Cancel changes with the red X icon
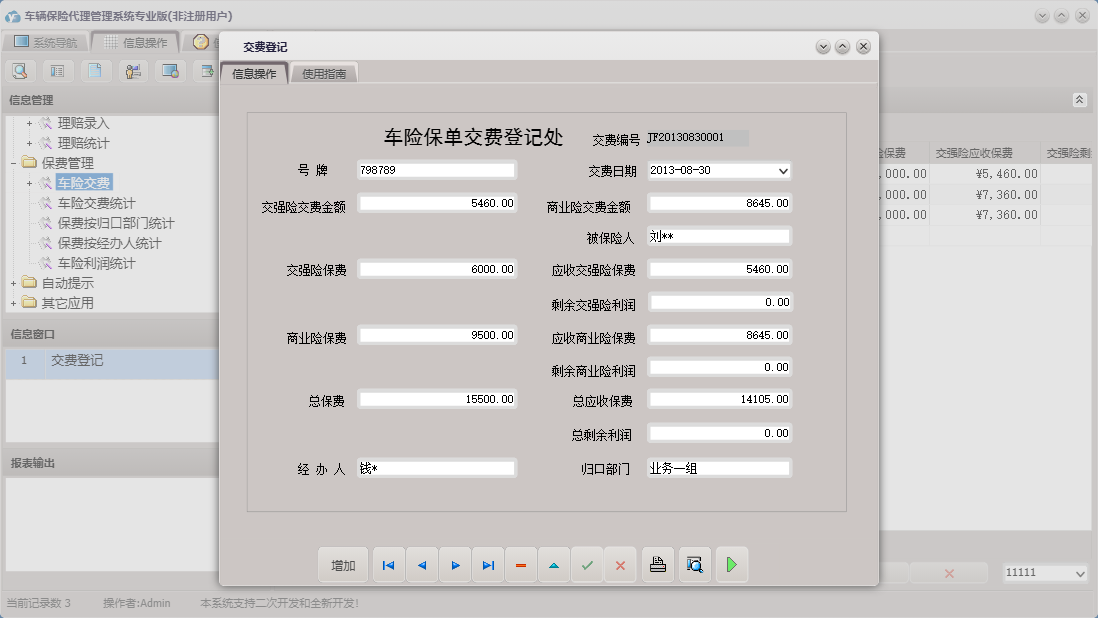 (x=621, y=565)
